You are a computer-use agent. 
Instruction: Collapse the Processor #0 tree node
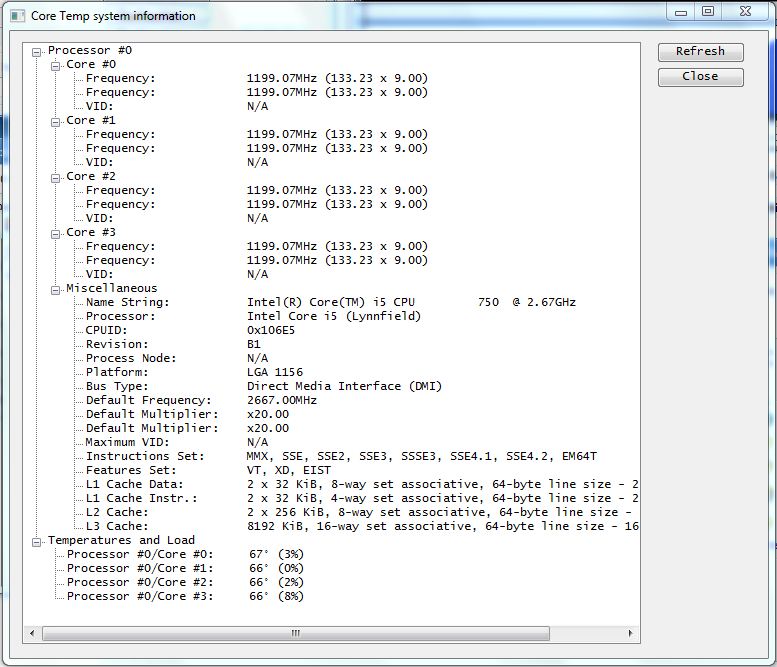pos(37,52)
